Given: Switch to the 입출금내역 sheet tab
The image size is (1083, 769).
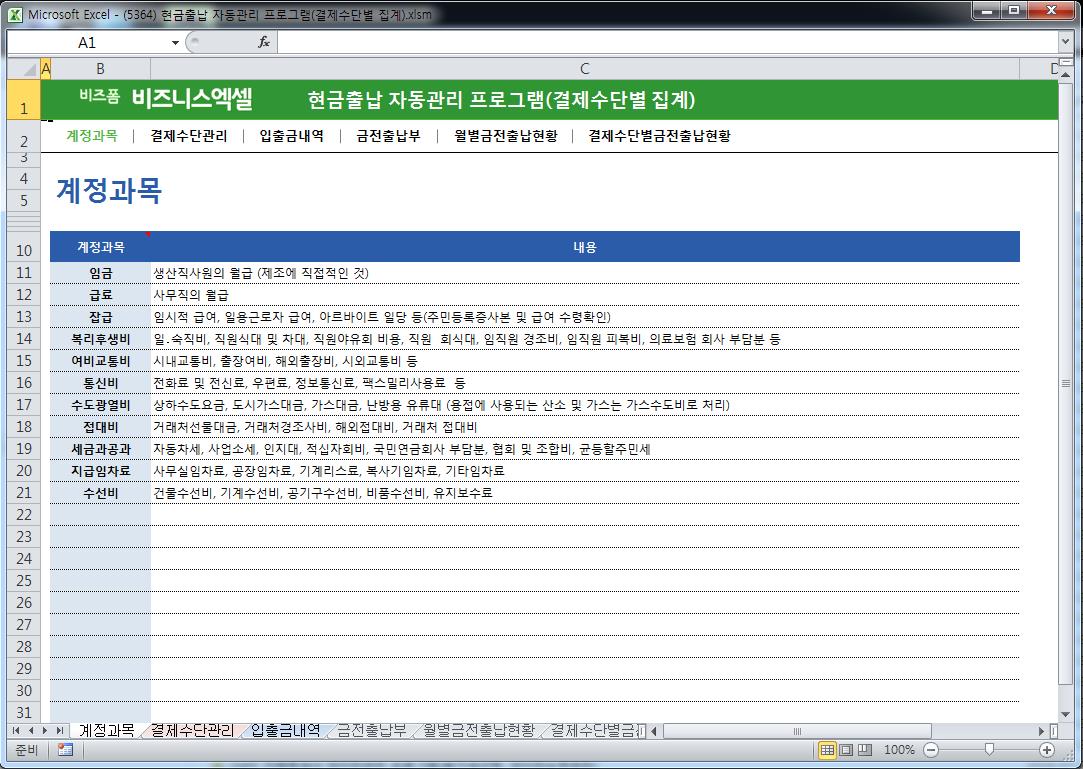Looking at the screenshot, I should tap(285, 730).
